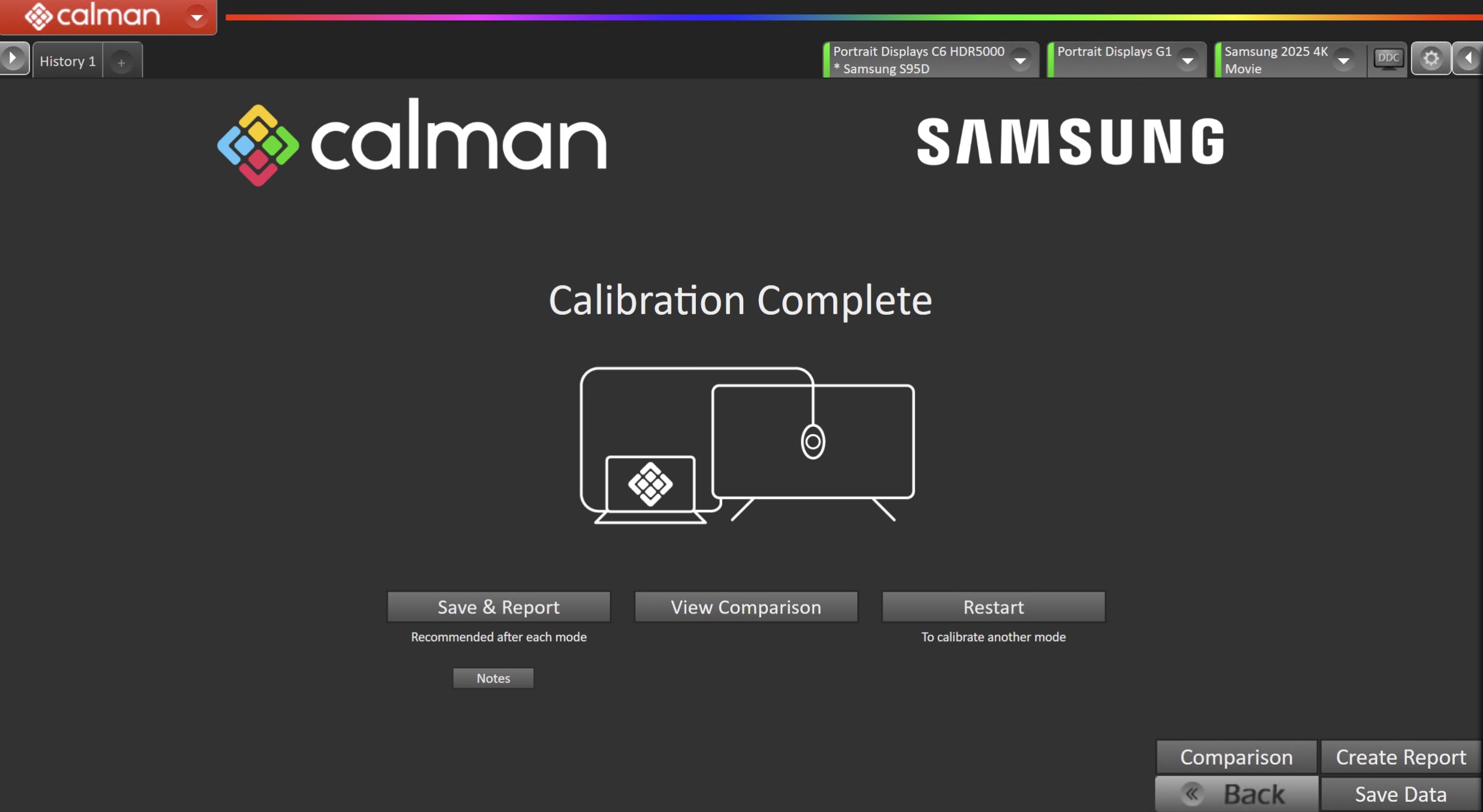
Task: Click the Comparison button at bottom right
Action: [x=1236, y=757]
